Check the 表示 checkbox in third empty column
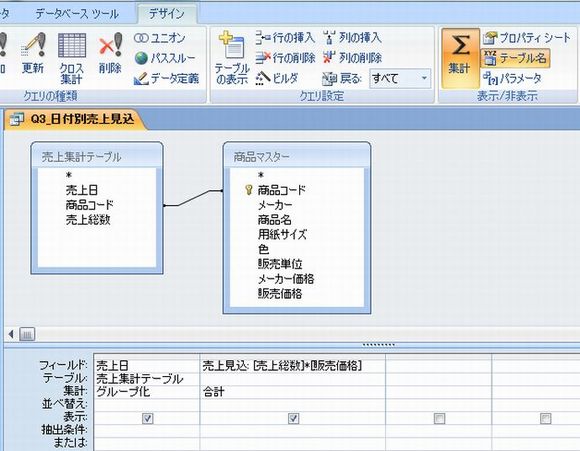 [439, 418]
